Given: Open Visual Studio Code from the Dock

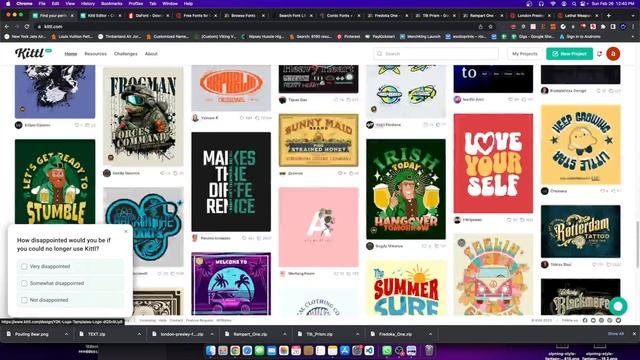Looking at the screenshot, I should [x=369, y=350].
